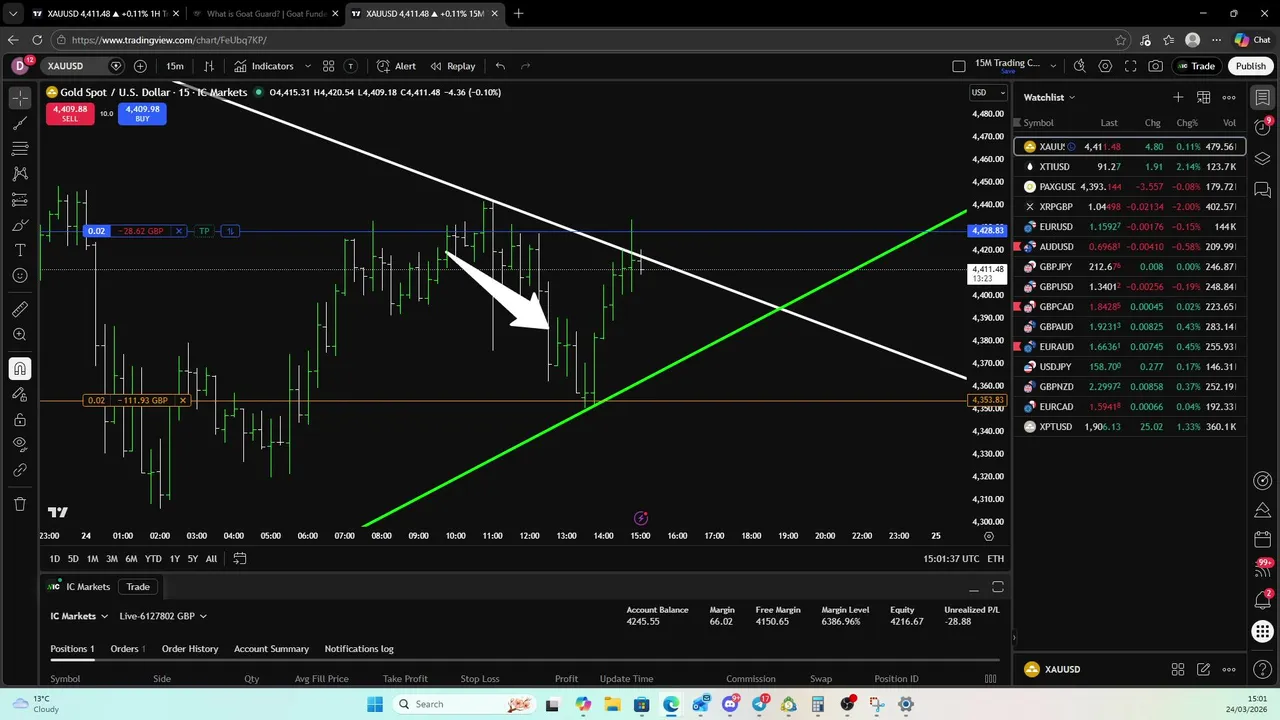1280x720 pixels.
Task: Set chart range to 1D
Action: [x=55, y=559]
